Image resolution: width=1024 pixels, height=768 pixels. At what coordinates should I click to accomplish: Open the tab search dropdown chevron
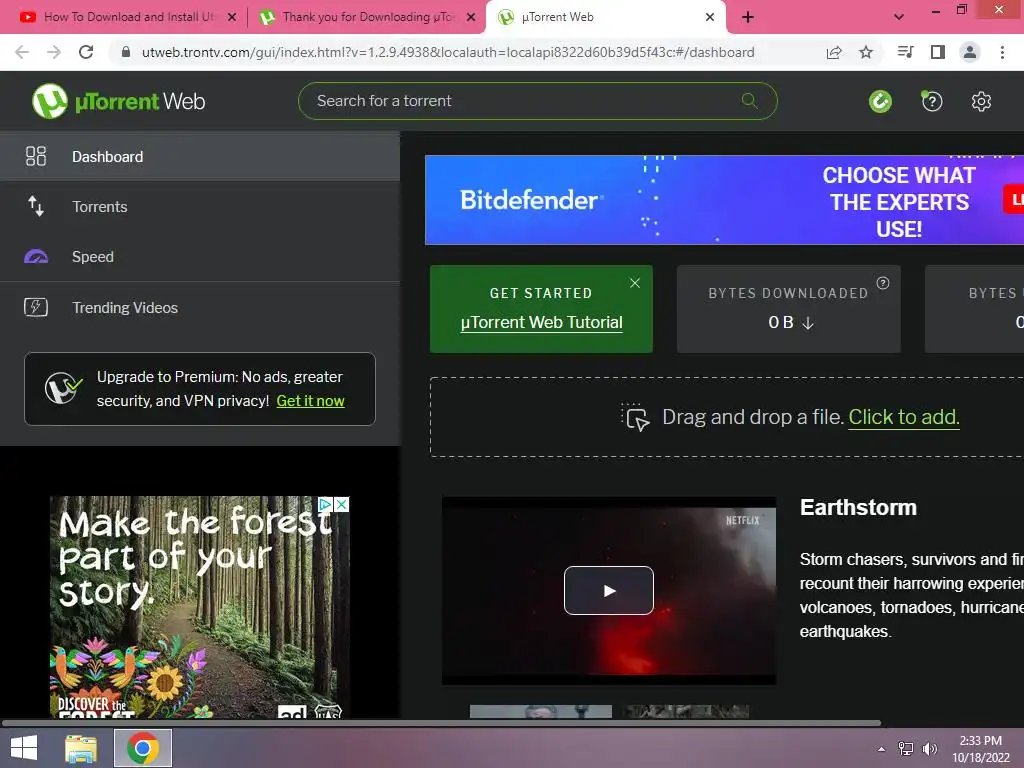(899, 17)
